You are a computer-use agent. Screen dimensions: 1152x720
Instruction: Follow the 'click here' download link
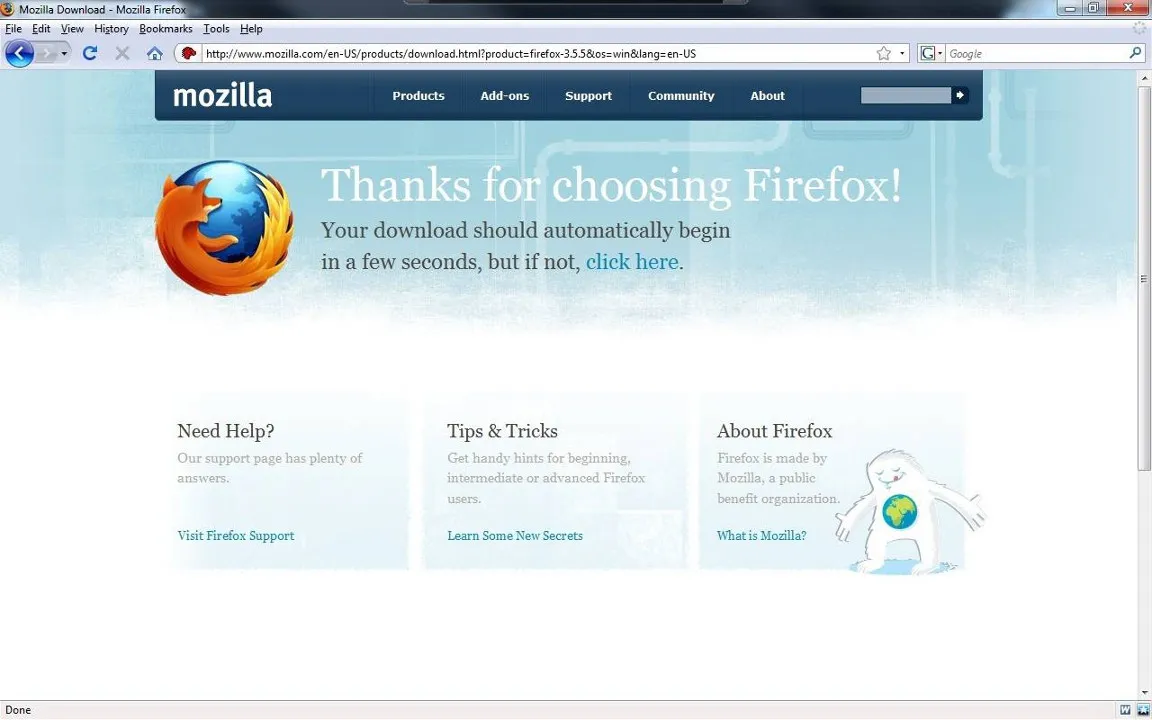[x=632, y=262]
